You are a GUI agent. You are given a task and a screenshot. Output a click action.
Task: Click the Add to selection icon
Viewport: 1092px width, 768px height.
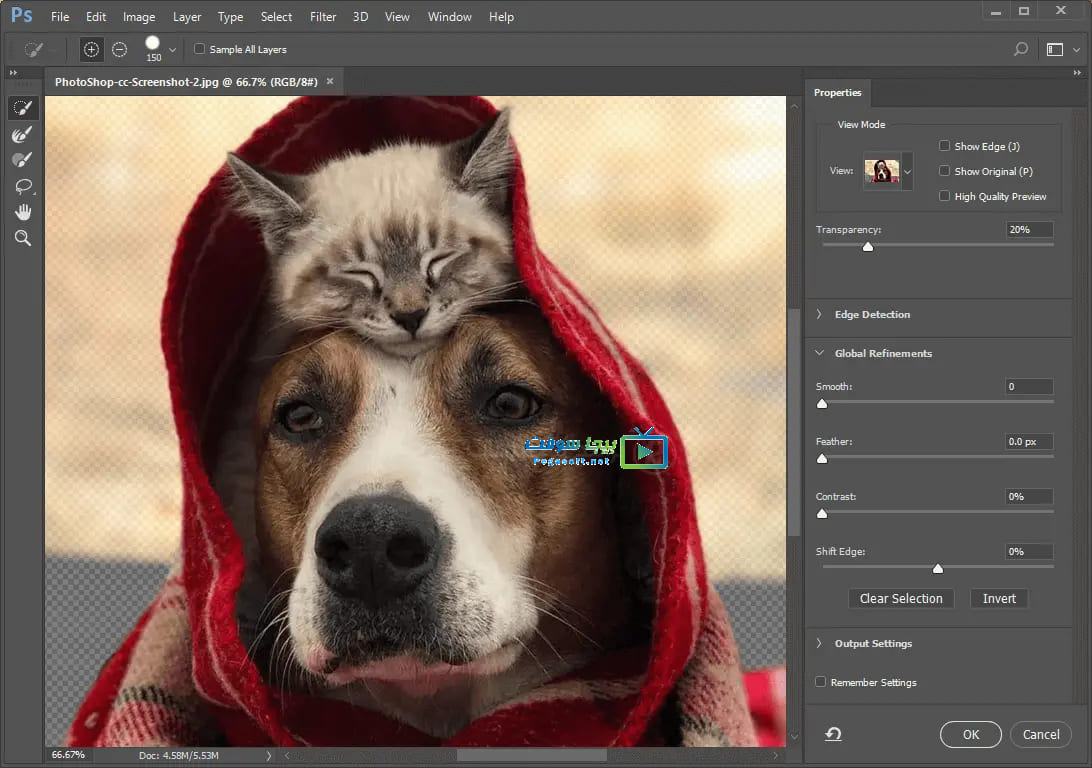[x=91, y=49]
